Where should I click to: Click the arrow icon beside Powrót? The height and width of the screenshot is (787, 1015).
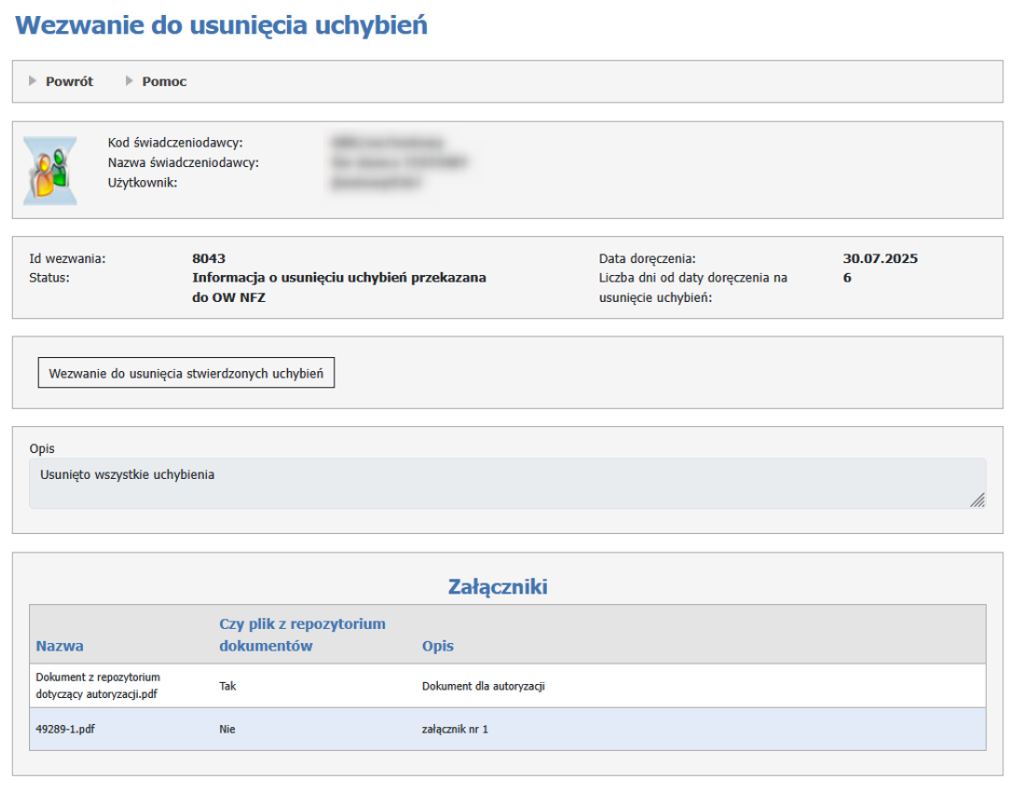(x=33, y=81)
